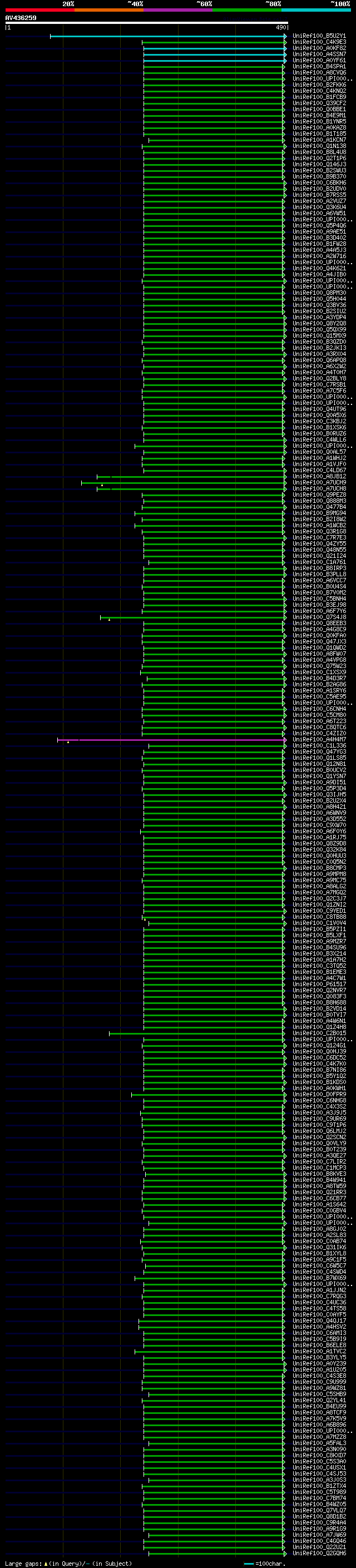Select hit label UniRef100_B7RSS5
The width and height of the screenshot is (356, 1568).
(x=319, y=195)
